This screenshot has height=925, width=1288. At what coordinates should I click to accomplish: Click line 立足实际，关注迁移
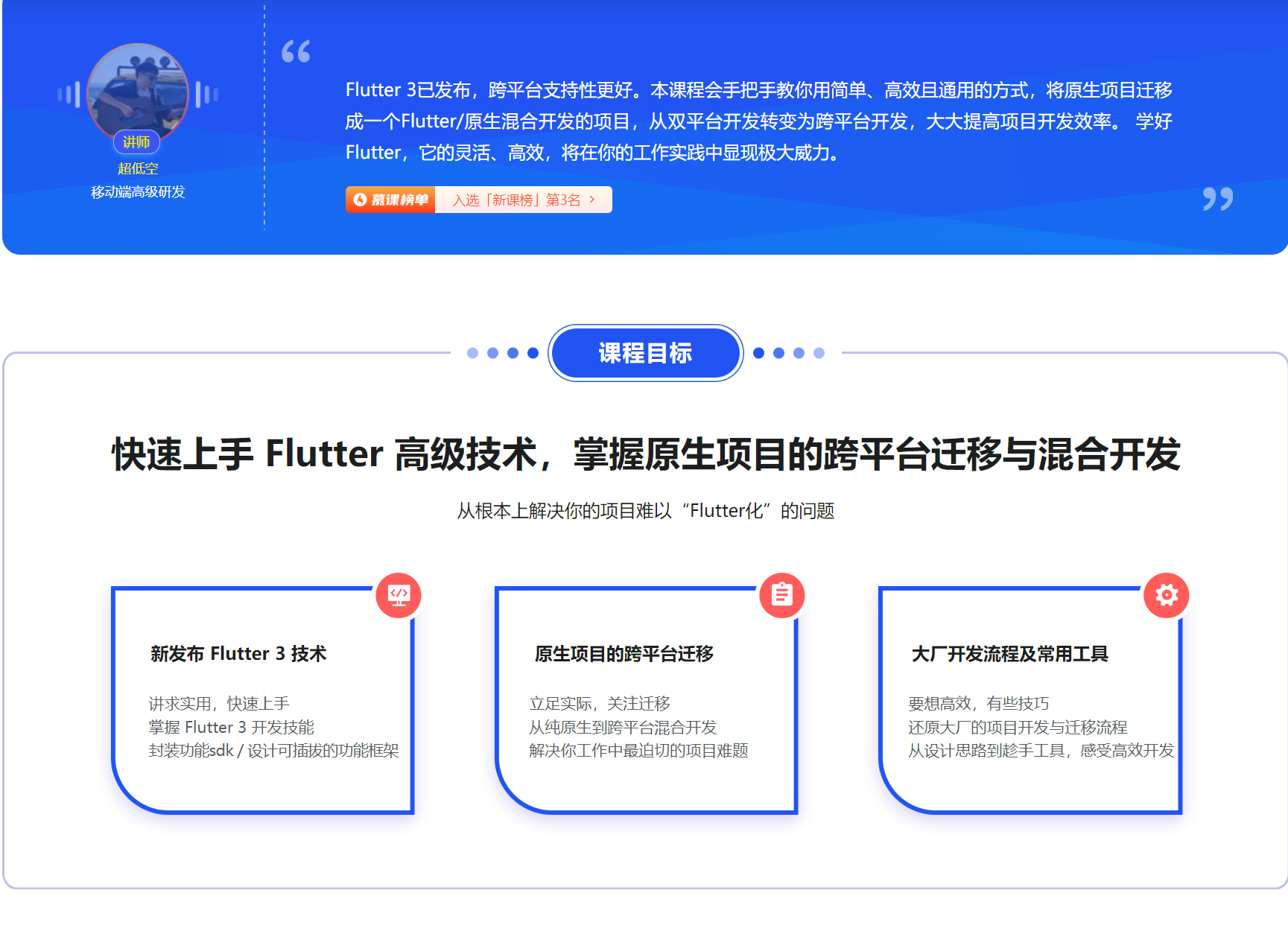tap(600, 704)
